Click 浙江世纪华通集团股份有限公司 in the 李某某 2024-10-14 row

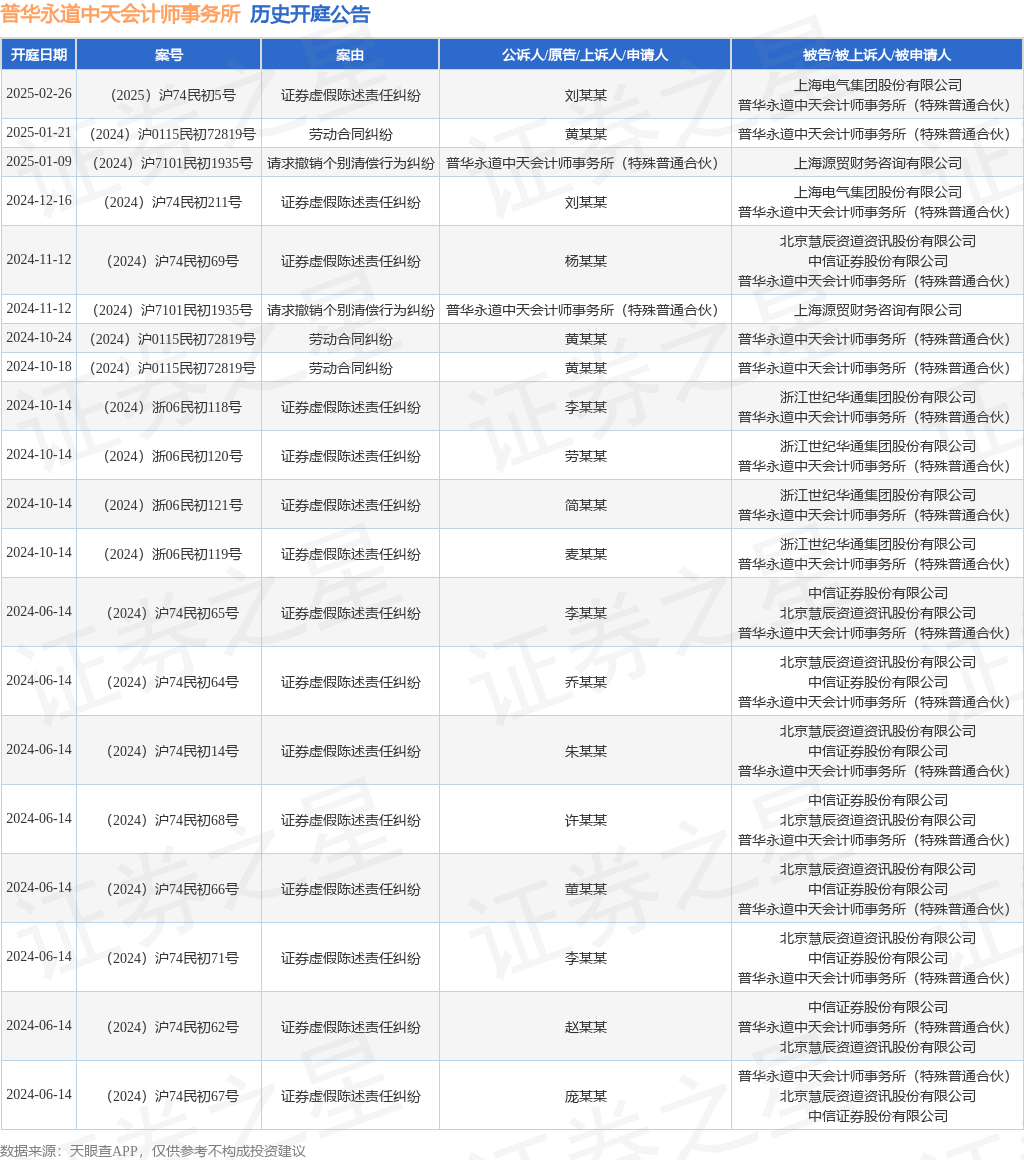[x=878, y=397]
